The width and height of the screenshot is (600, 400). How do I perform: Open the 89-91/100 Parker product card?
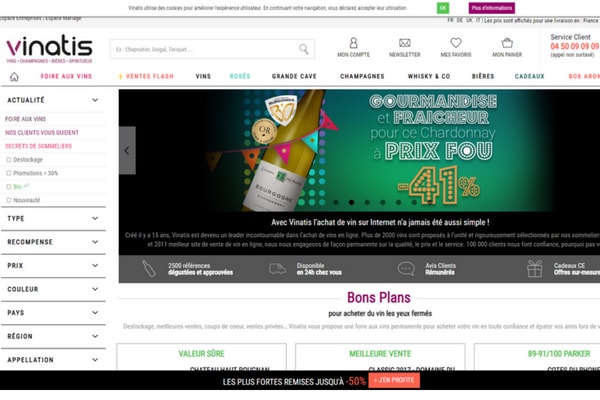point(537,357)
